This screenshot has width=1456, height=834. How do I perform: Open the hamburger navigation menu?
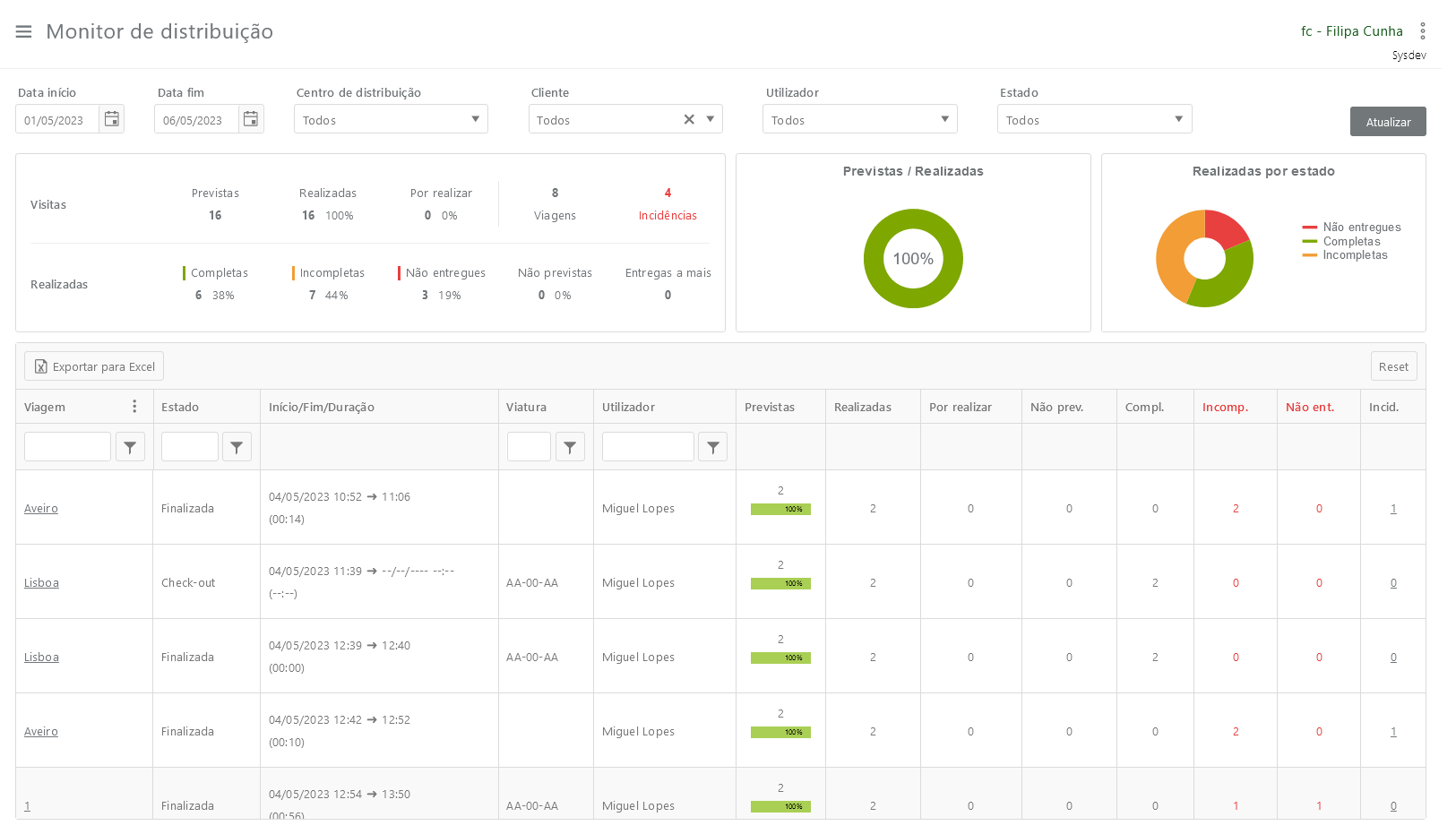click(x=24, y=31)
